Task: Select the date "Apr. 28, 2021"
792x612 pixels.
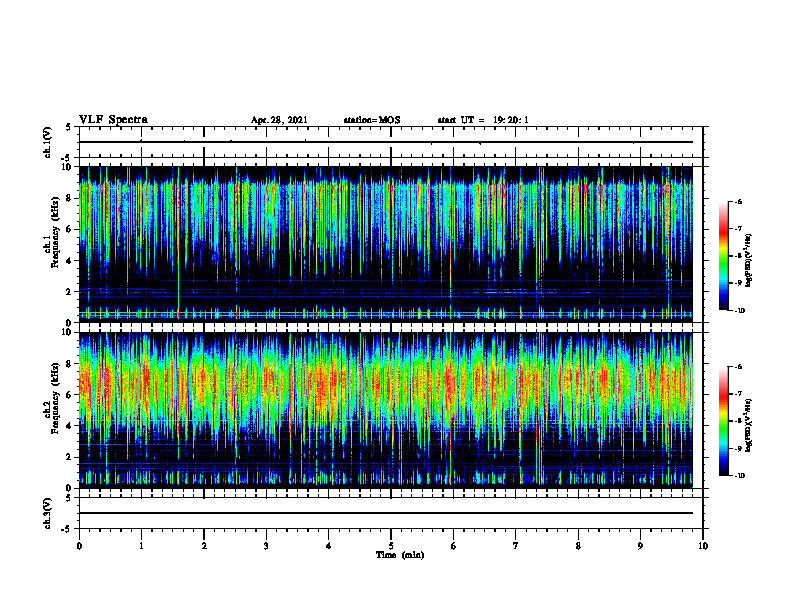Action: 279,120
